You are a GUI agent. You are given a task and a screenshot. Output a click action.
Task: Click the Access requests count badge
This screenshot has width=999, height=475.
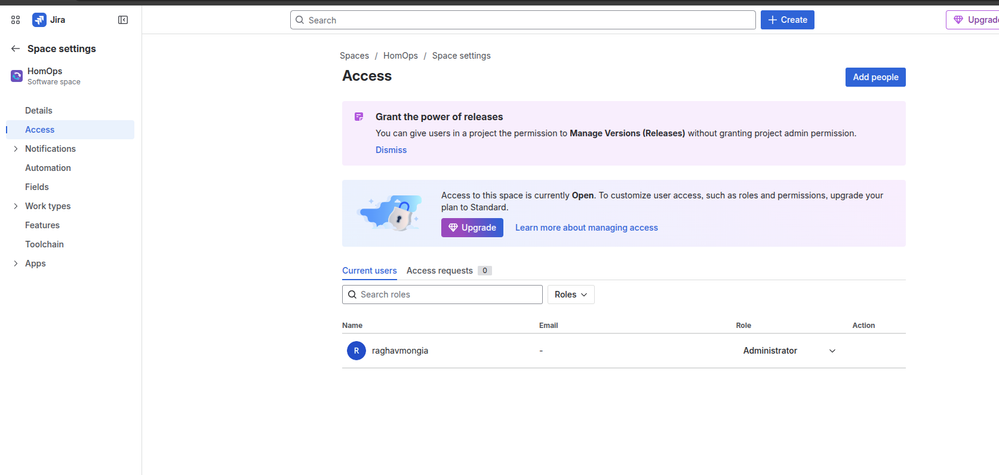(485, 271)
